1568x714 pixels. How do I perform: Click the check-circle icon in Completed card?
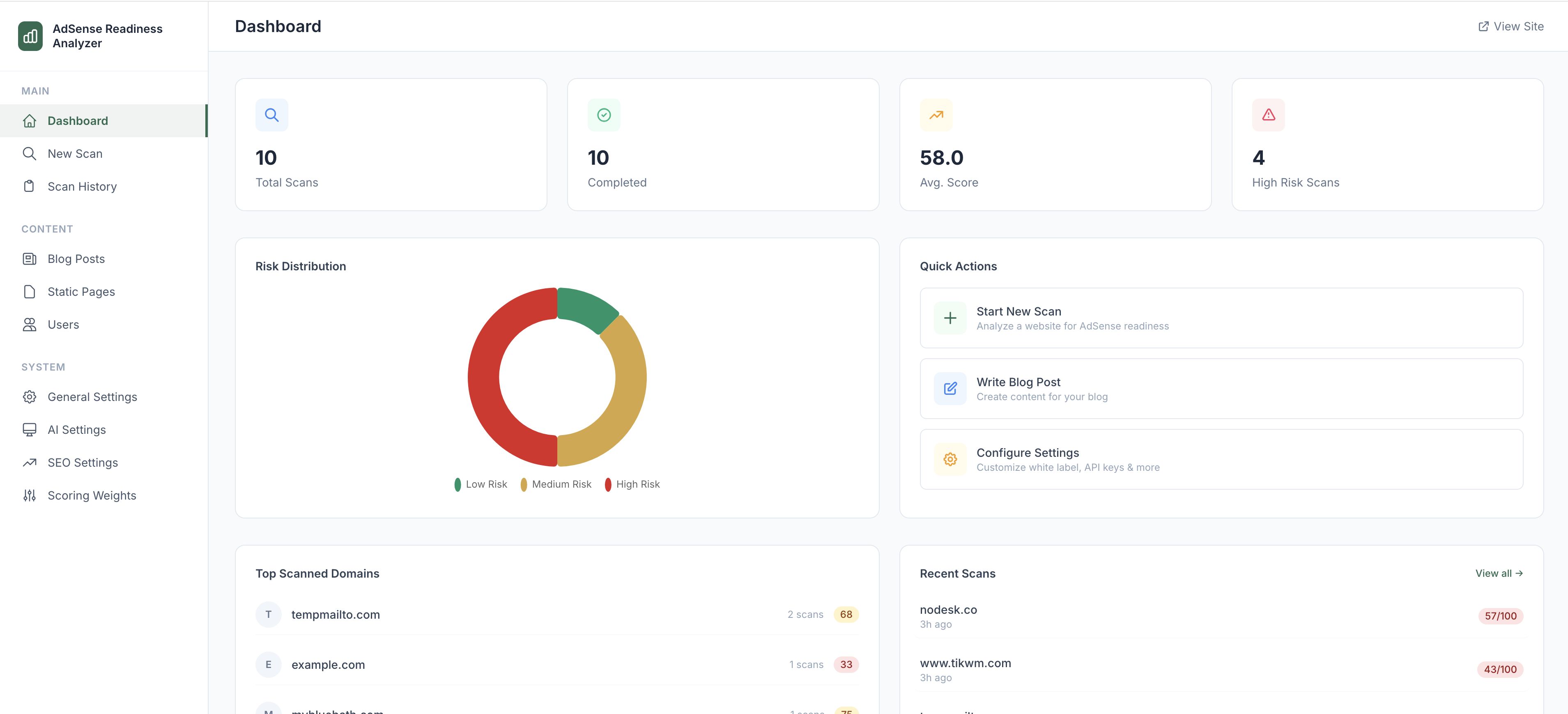(x=603, y=115)
